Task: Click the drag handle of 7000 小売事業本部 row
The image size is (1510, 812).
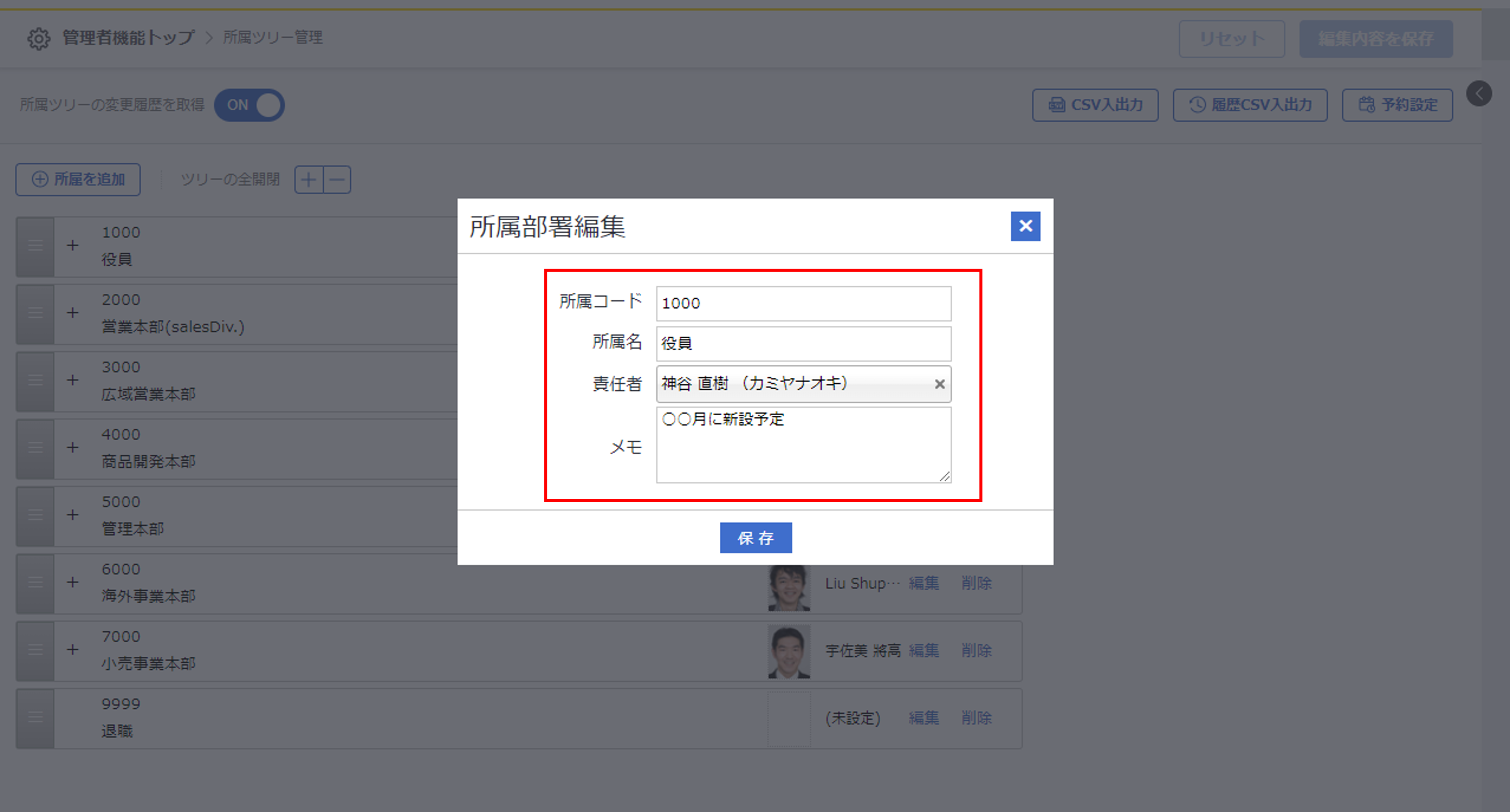Action: [35, 651]
